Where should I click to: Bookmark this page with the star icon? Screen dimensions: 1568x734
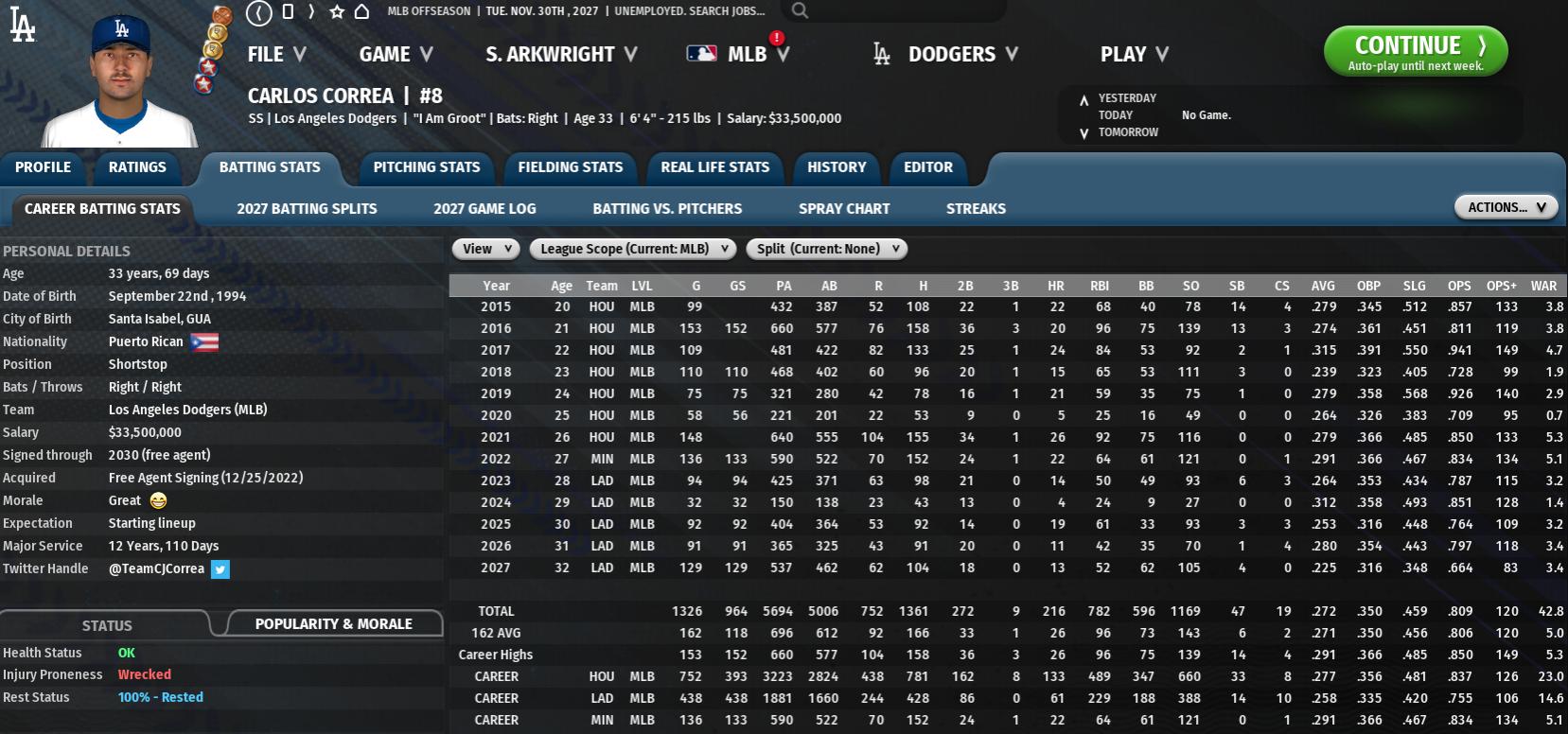[337, 11]
